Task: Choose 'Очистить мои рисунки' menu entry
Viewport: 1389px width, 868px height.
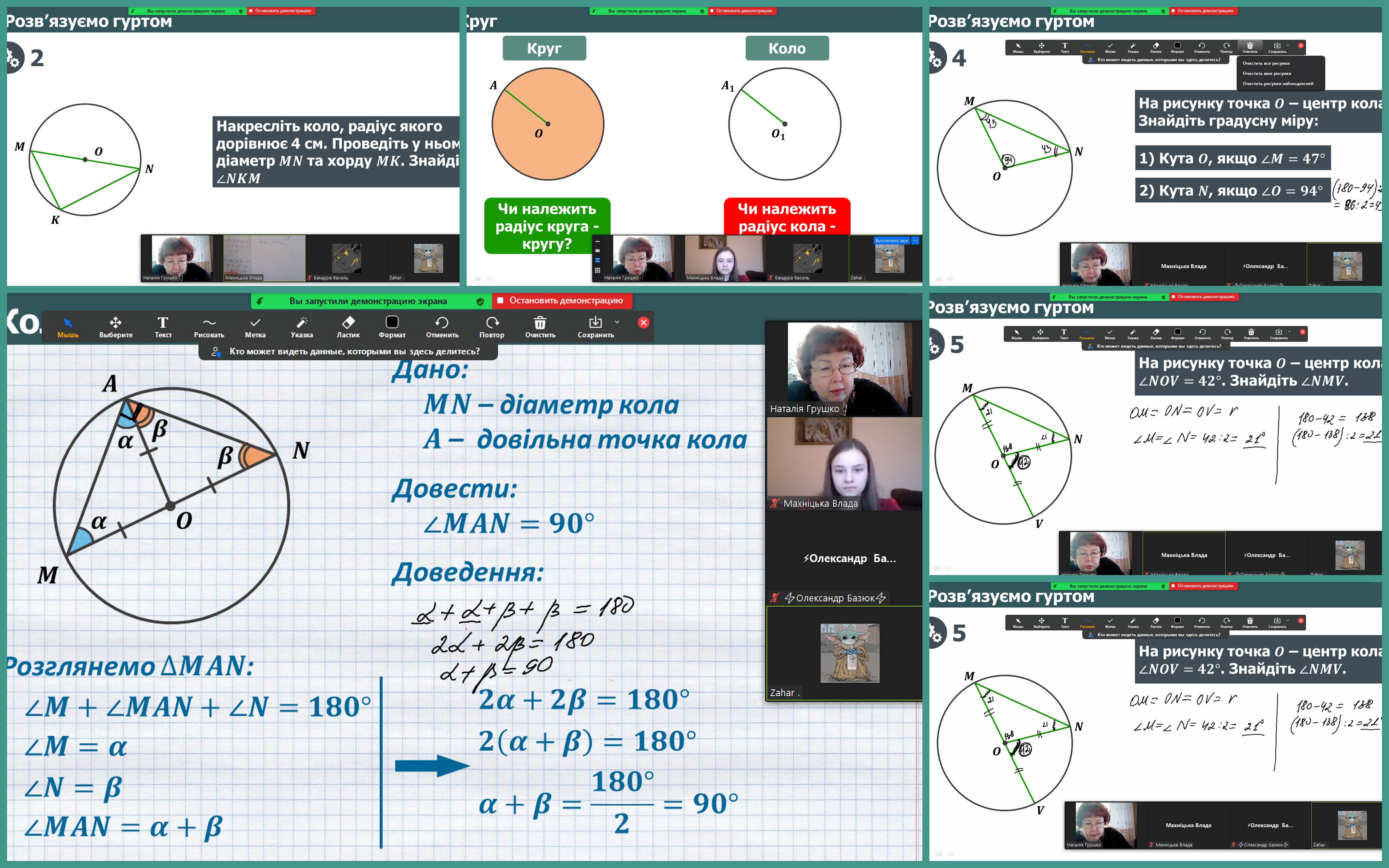Action: coord(1267,74)
